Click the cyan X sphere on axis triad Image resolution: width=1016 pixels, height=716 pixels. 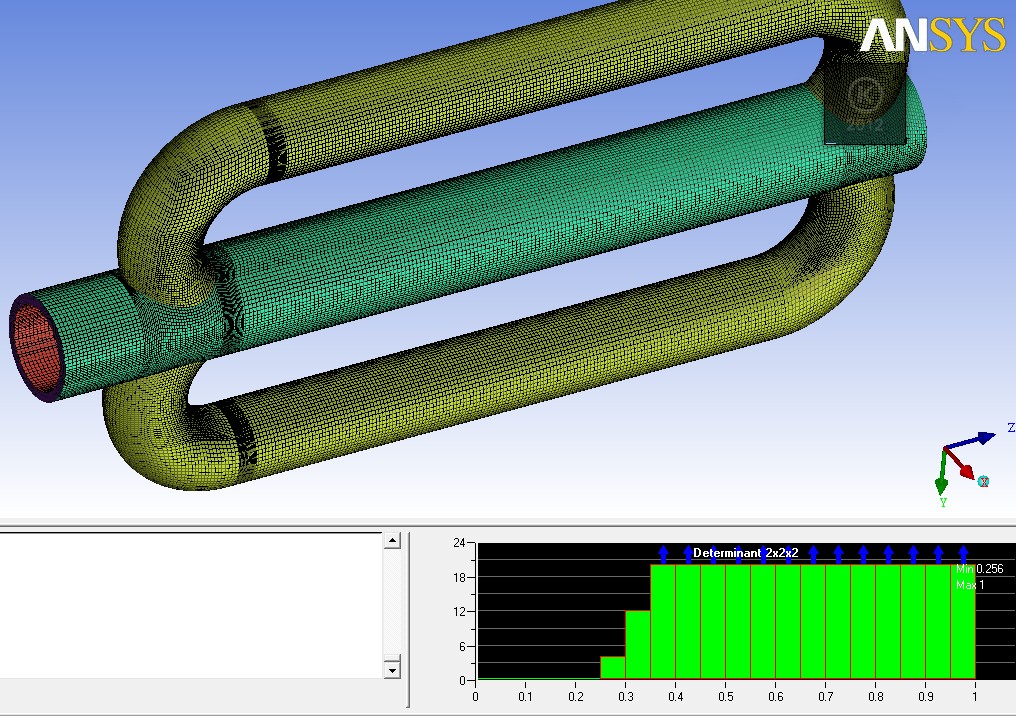[983, 482]
